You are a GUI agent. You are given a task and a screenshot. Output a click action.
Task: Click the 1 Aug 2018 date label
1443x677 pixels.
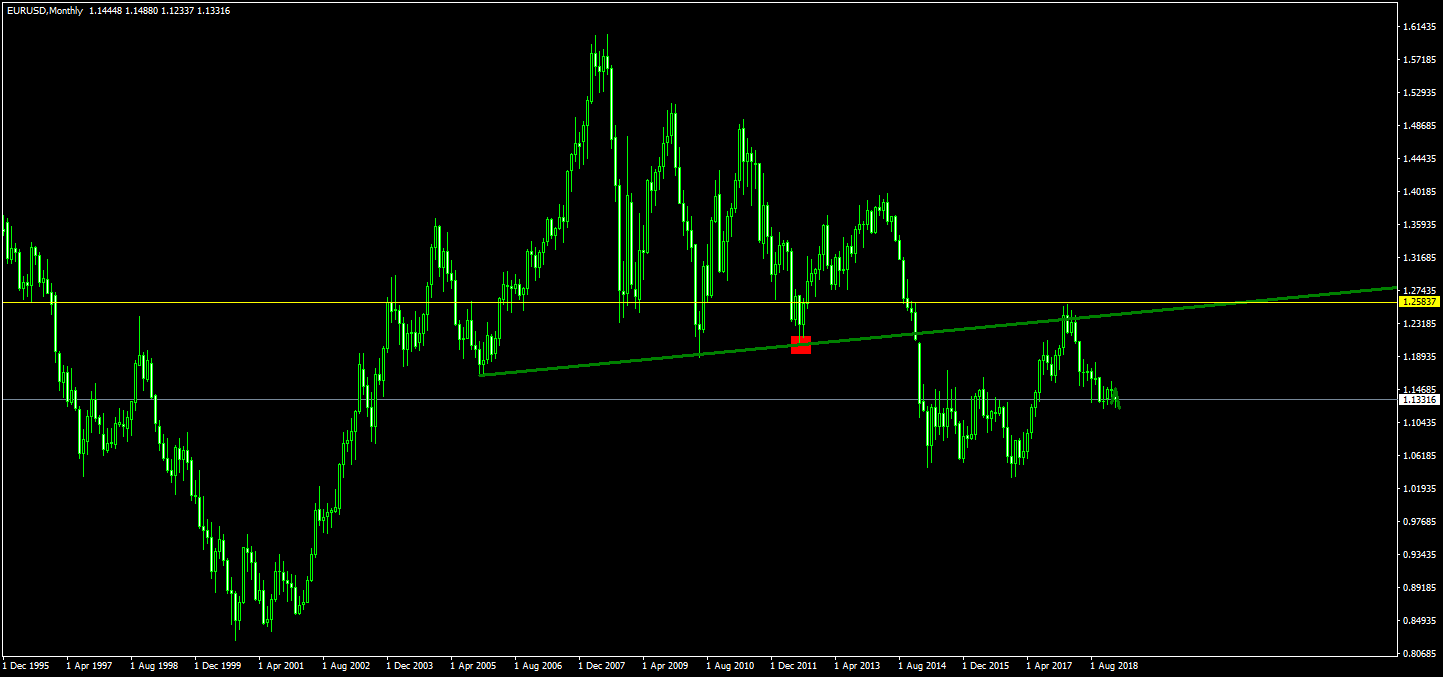(1114, 665)
